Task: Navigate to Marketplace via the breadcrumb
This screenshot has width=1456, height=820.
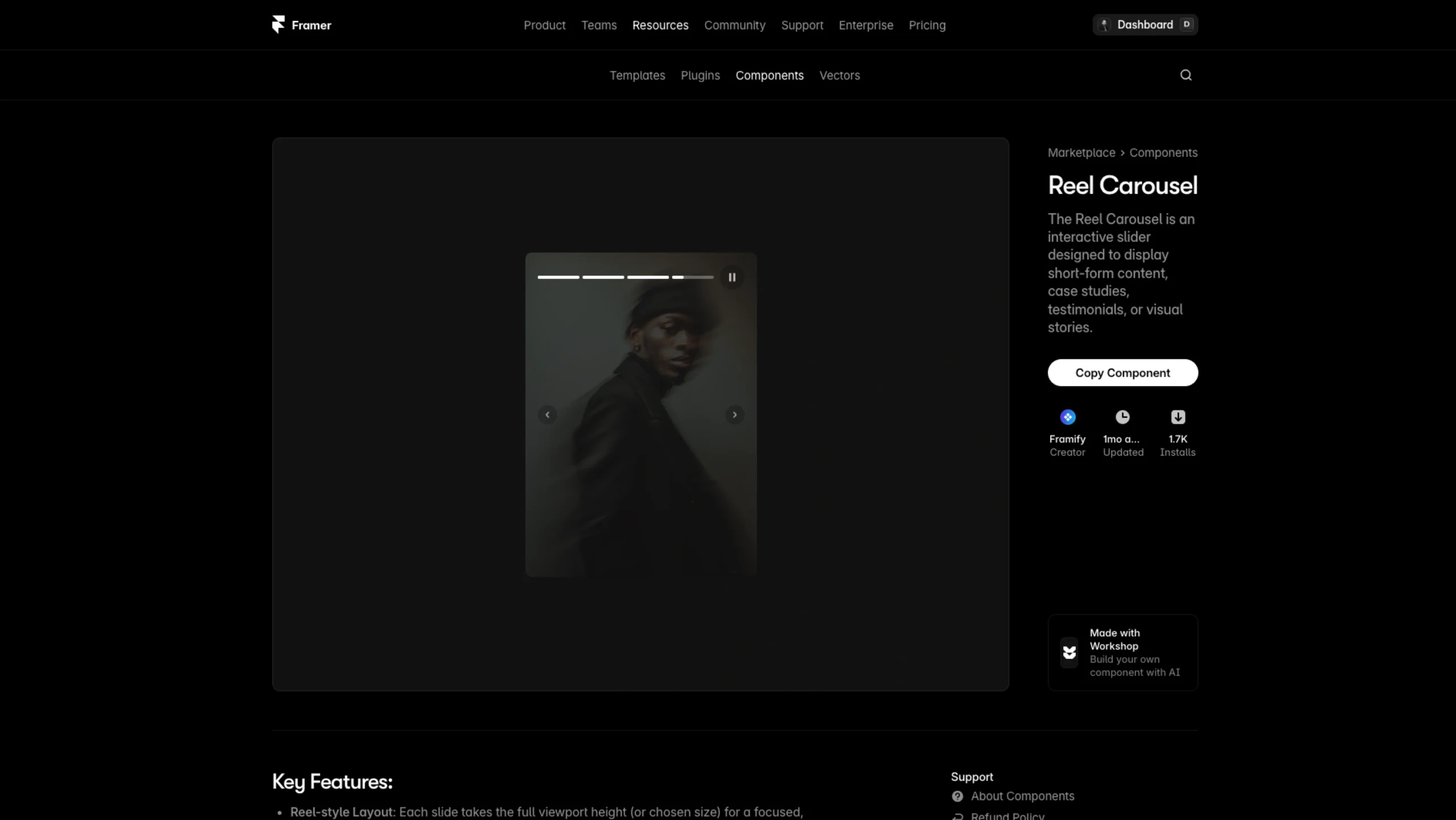Action: click(1081, 153)
